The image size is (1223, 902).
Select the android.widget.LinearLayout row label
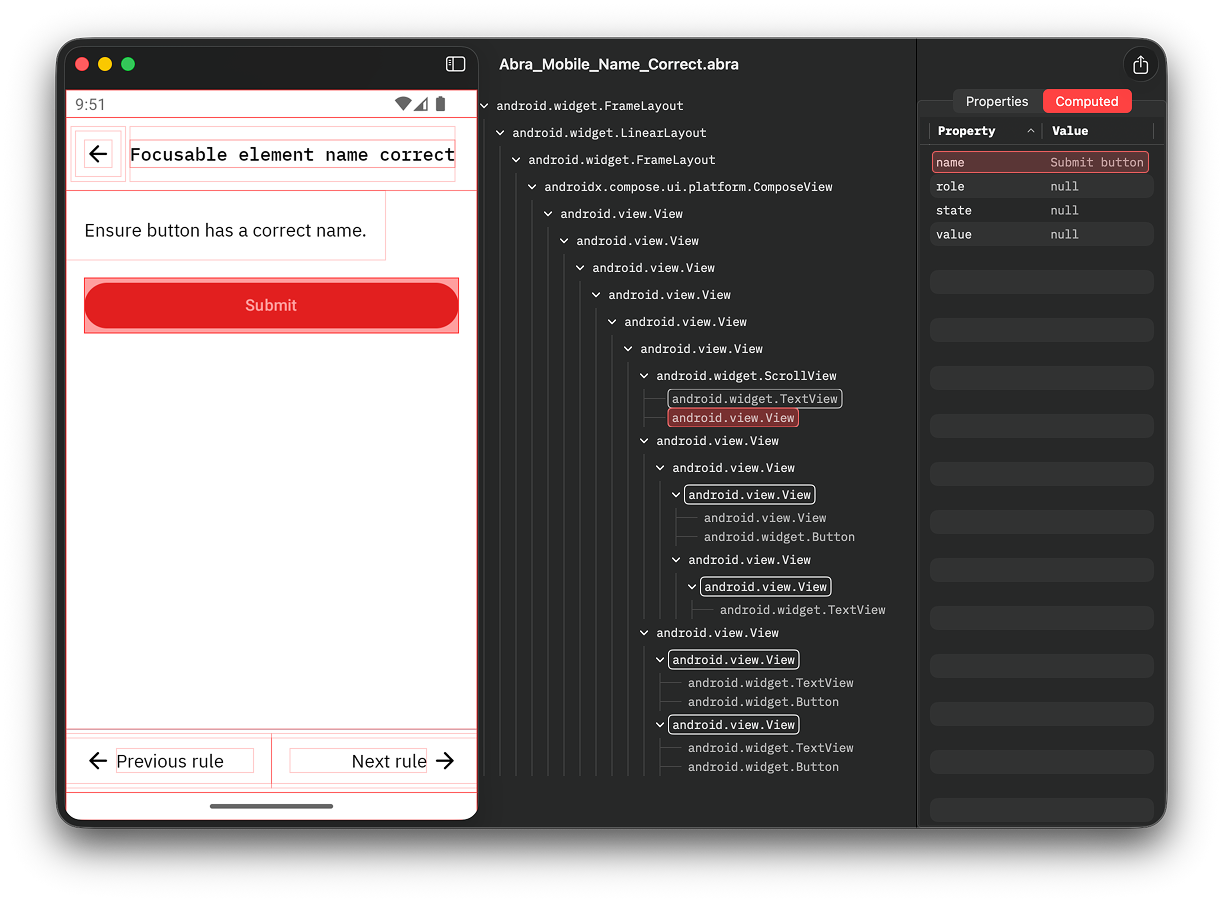609,133
